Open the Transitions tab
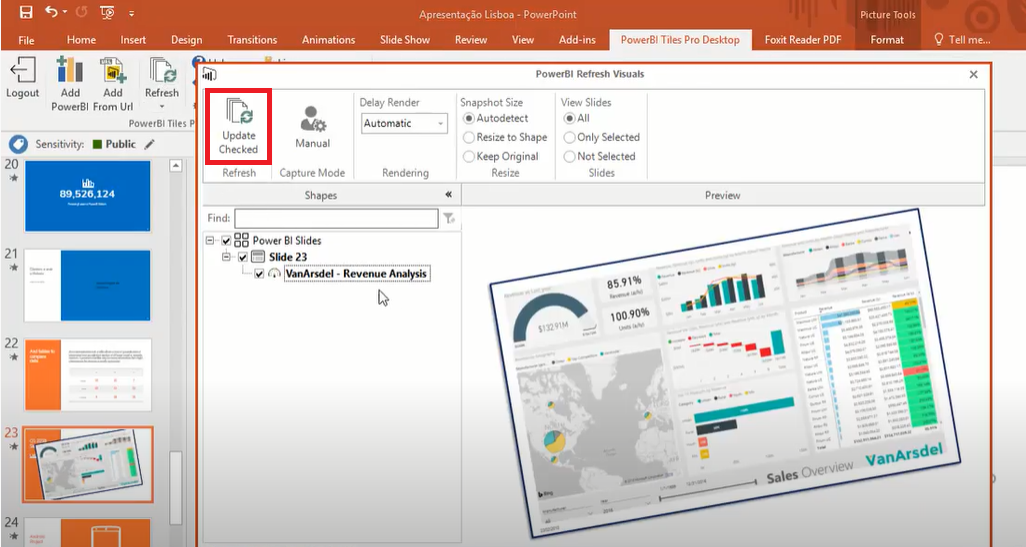The width and height of the screenshot is (1026, 547). (x=252, y=40)
